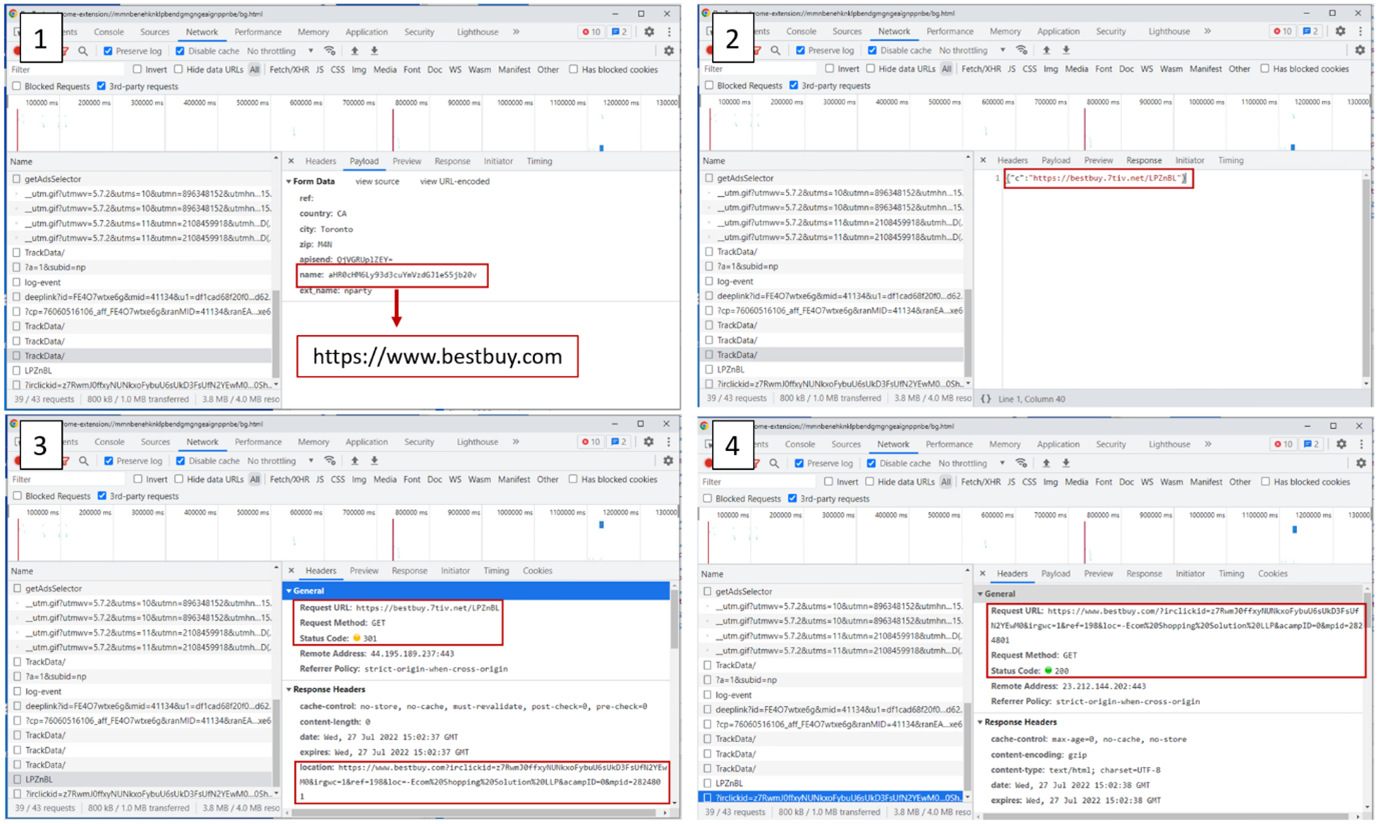Click Import HAR upload arrow in window 3
The image size is (1378, 824).
tap(354, 461)
